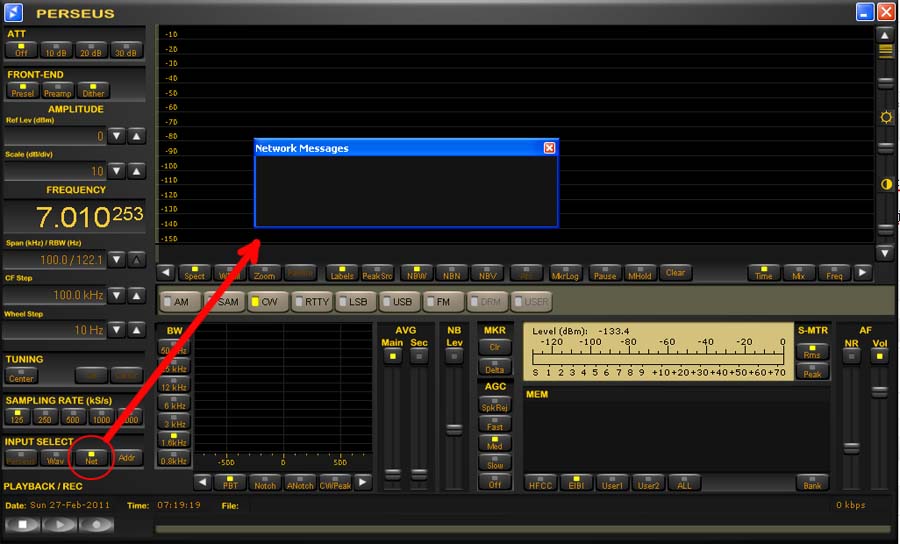Viewport: 900px width, 544px height.
Task: Click the tuning Center button
Action: click(x=21, y=375)
